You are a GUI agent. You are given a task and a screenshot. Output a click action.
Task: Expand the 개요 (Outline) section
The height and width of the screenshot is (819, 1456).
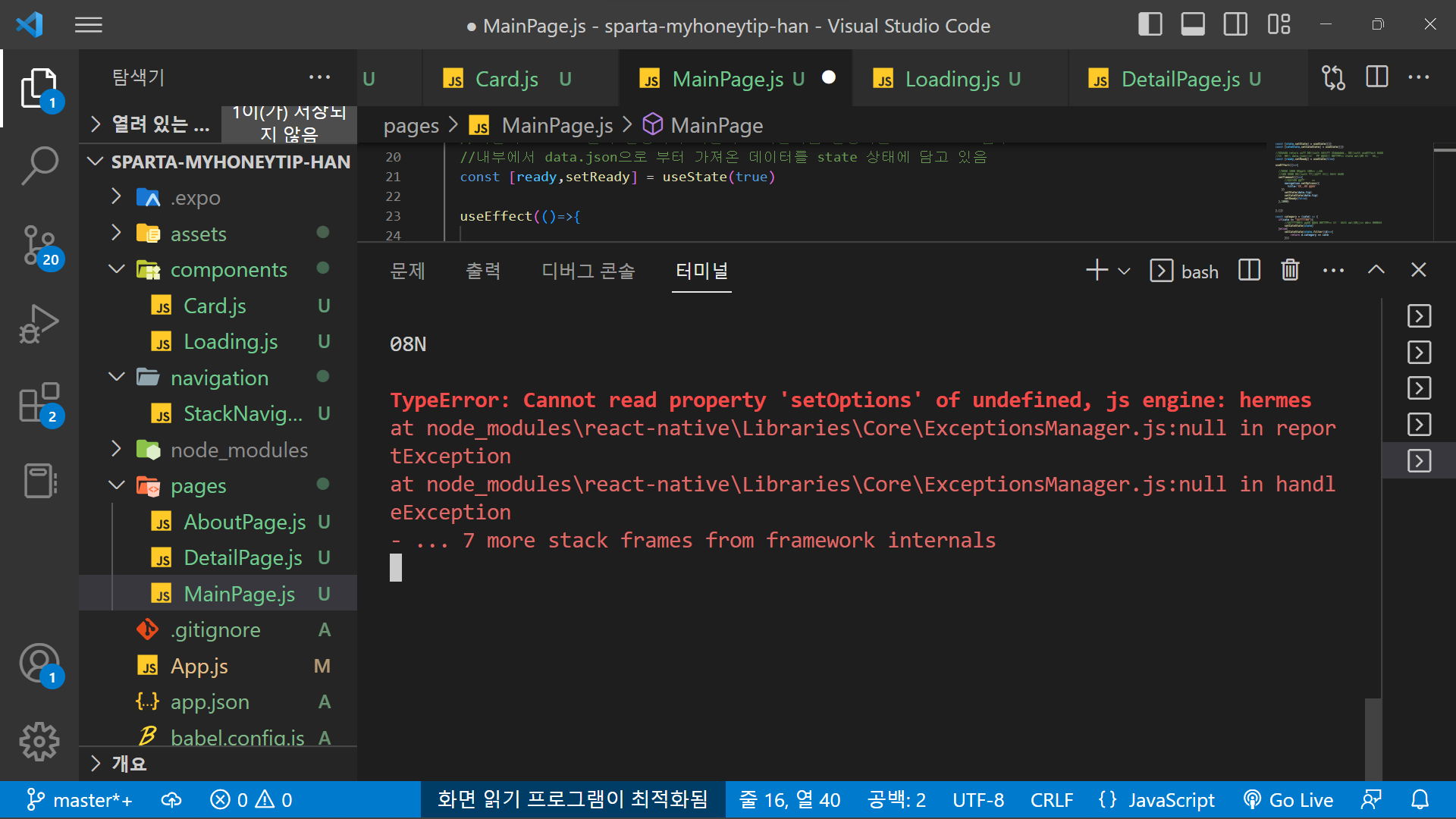click(x=218, y=764)
